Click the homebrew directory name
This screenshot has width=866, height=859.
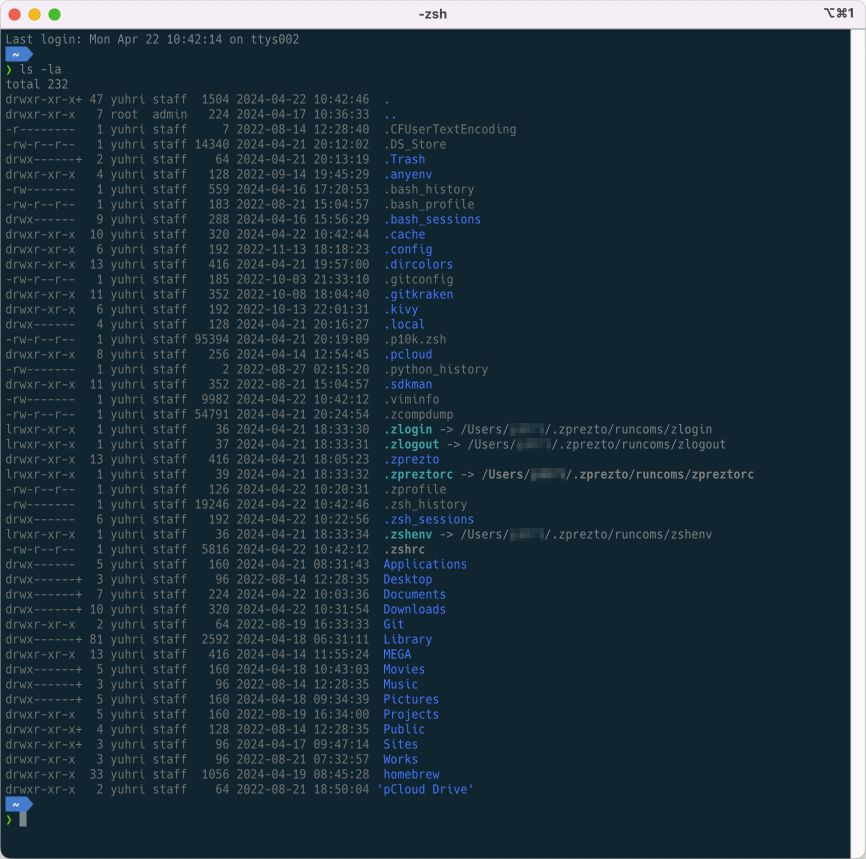tap(411, 774)
